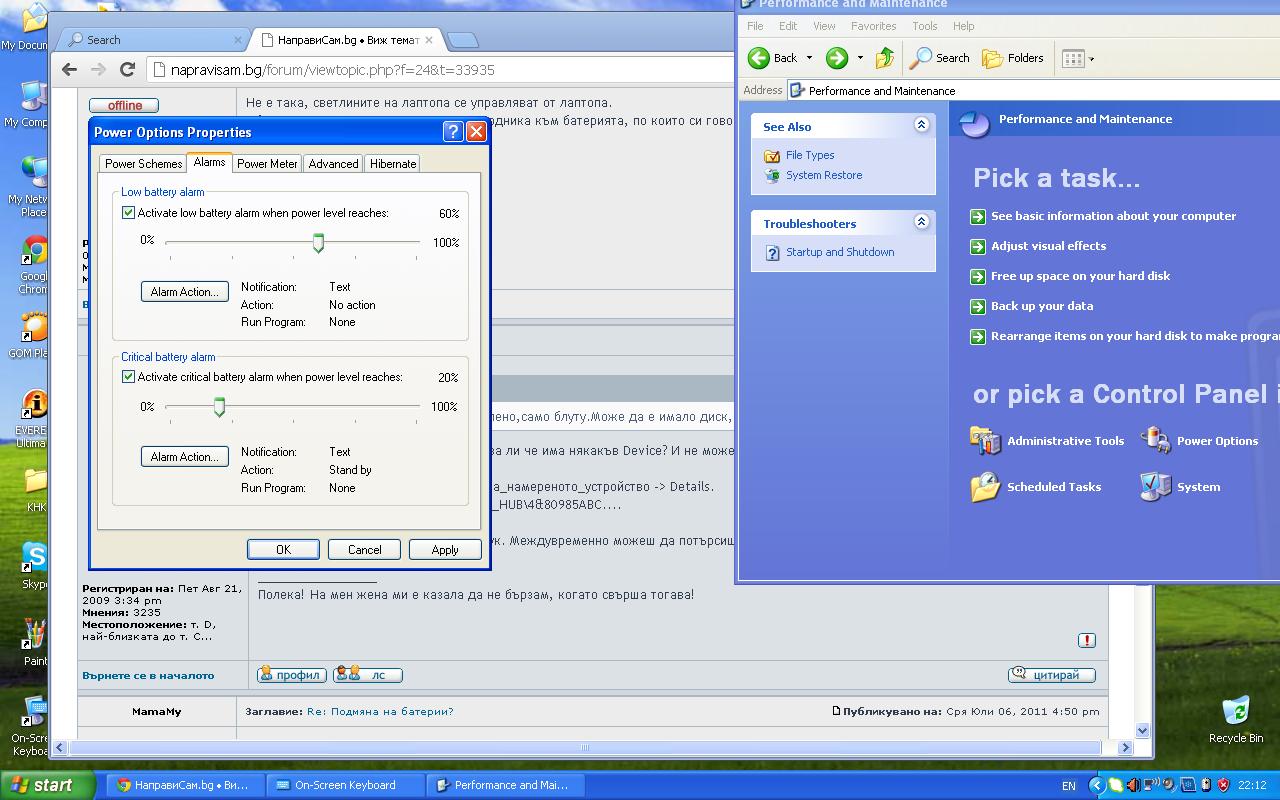Viewport: 1280px width, 800px height.
Task: Click Alarm Action for the low battery alarm
Action: click(x=184, y=292)
